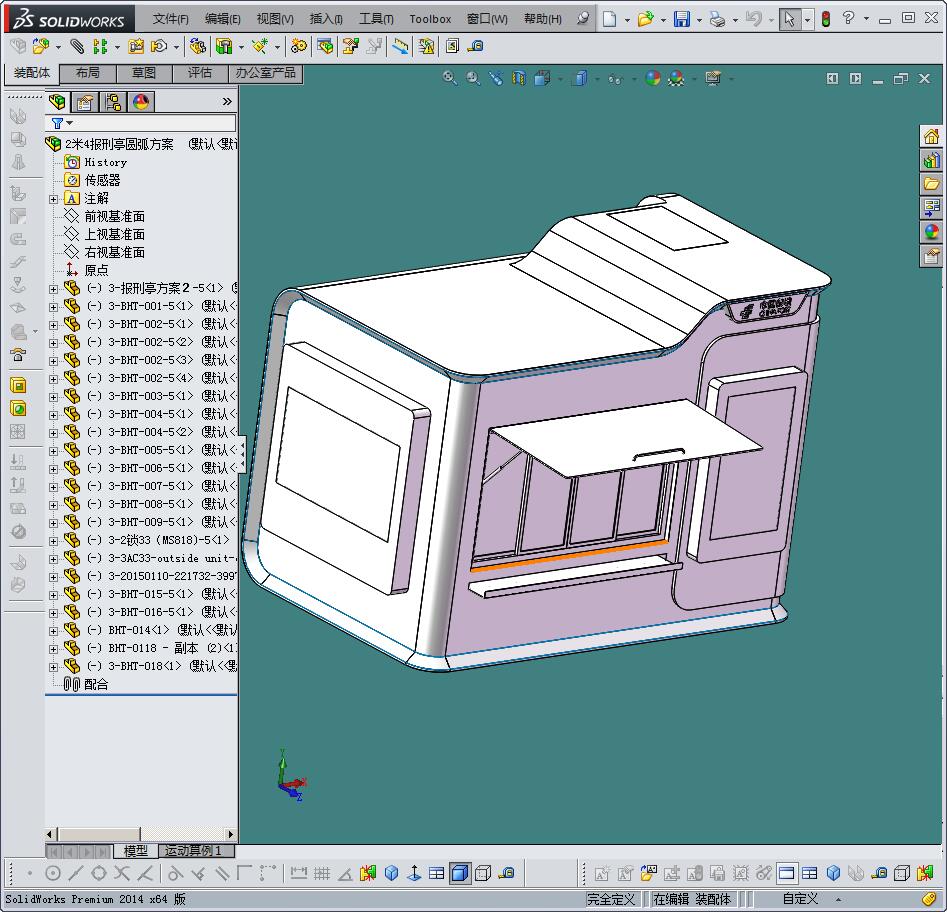Image resolution: width=947 pixels, height=912 pixels.
Task: Switch to the 草图 tab
Action: pos(144,73)
